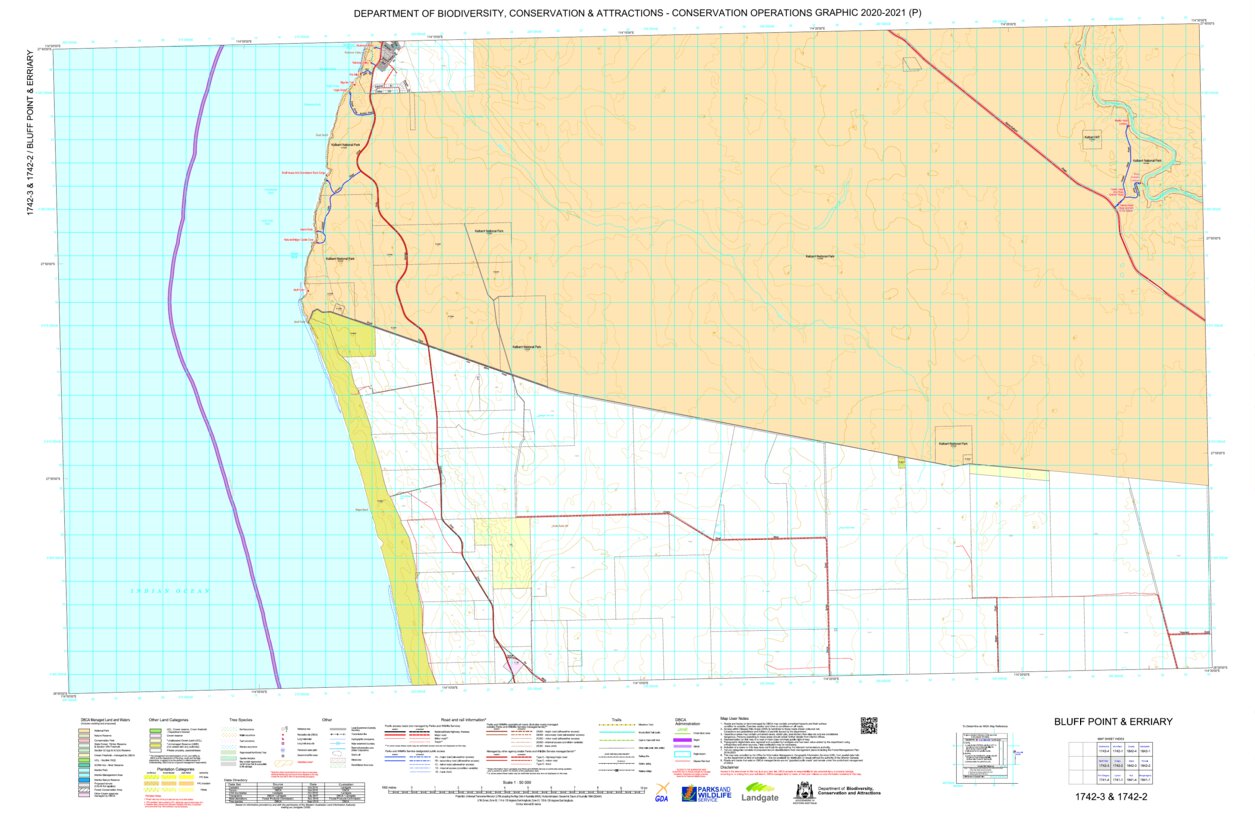This screenshot has width=1255, height=837.
Task: Click the Parks and Wildlife Service logo
Action: tap(707, 794)
